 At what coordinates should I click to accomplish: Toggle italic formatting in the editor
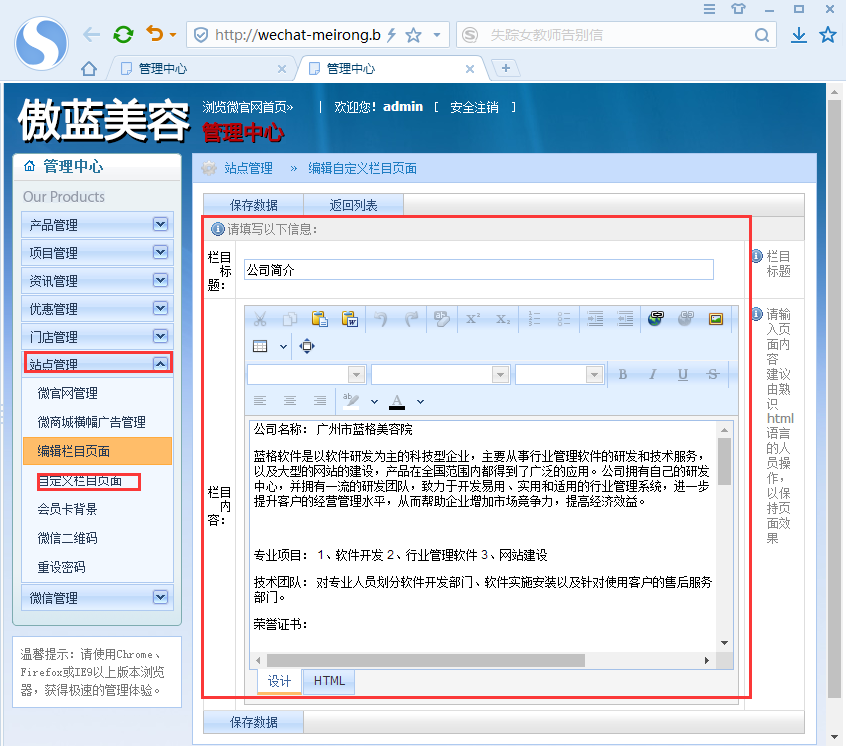654,372
